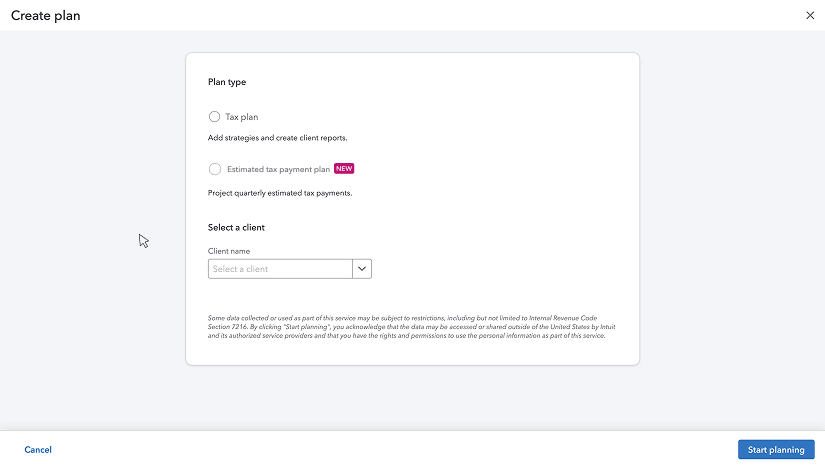Click 'Project quarterly estimated tax payments' description
825x468 pixels.
pyautogui.click(x=280, y=193)
